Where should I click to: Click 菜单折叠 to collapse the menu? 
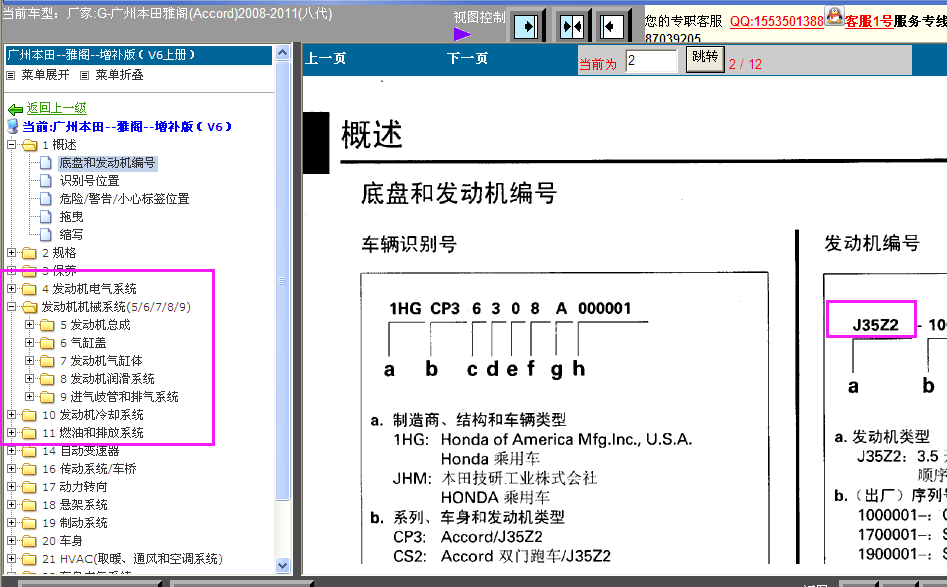[x=120, y=75]
